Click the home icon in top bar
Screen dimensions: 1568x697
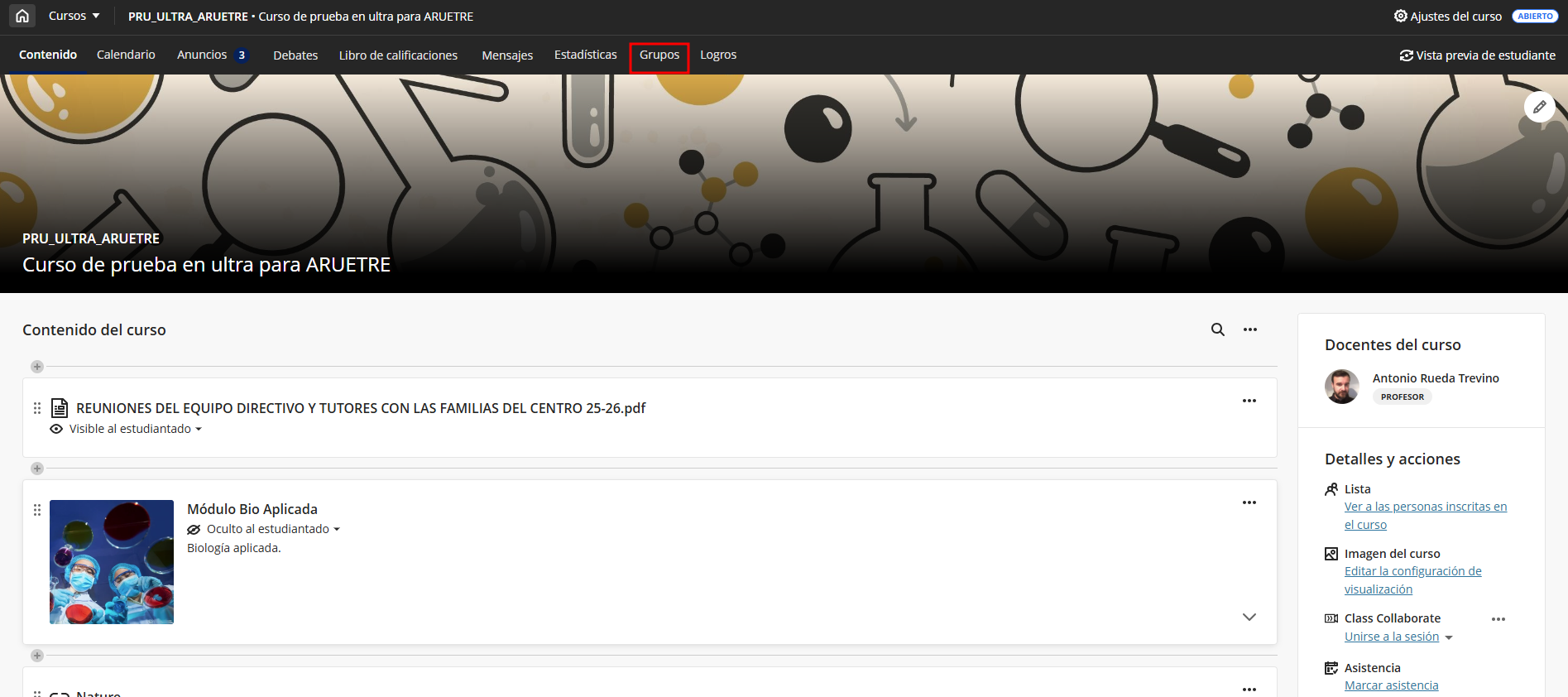click(x=22, y=16)
